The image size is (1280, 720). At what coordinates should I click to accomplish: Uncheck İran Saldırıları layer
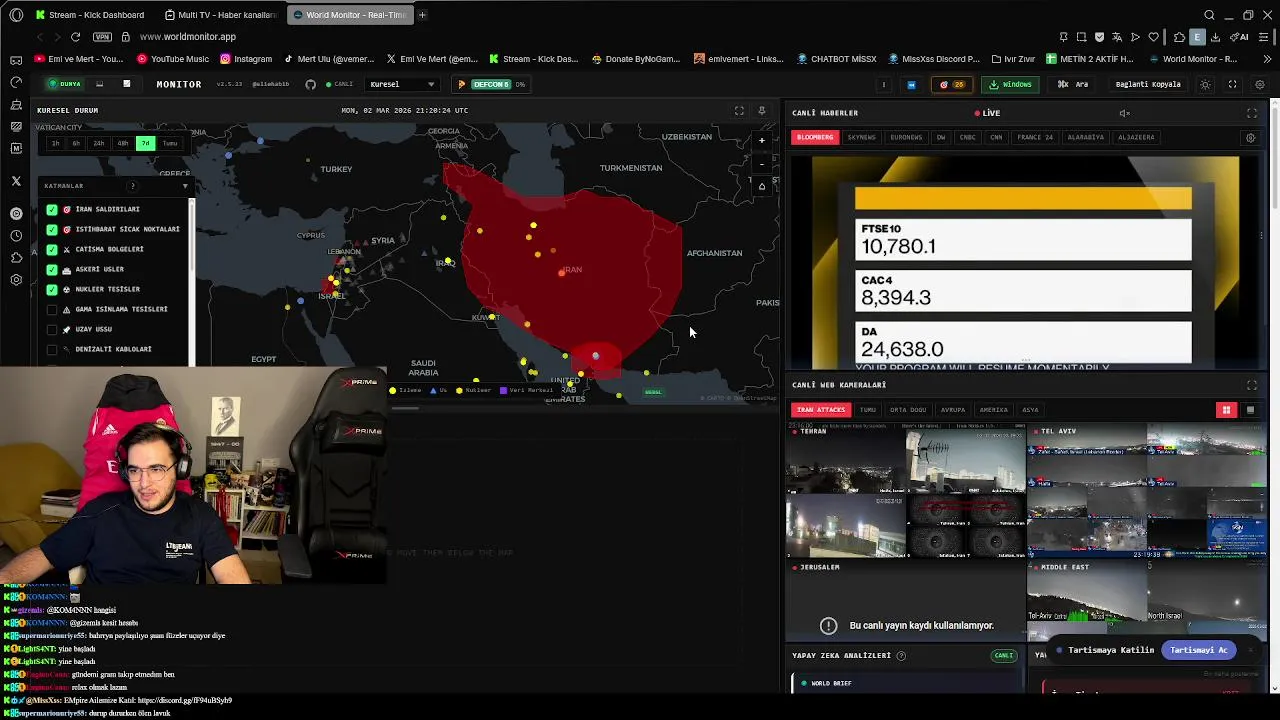[x=52, y=209]
